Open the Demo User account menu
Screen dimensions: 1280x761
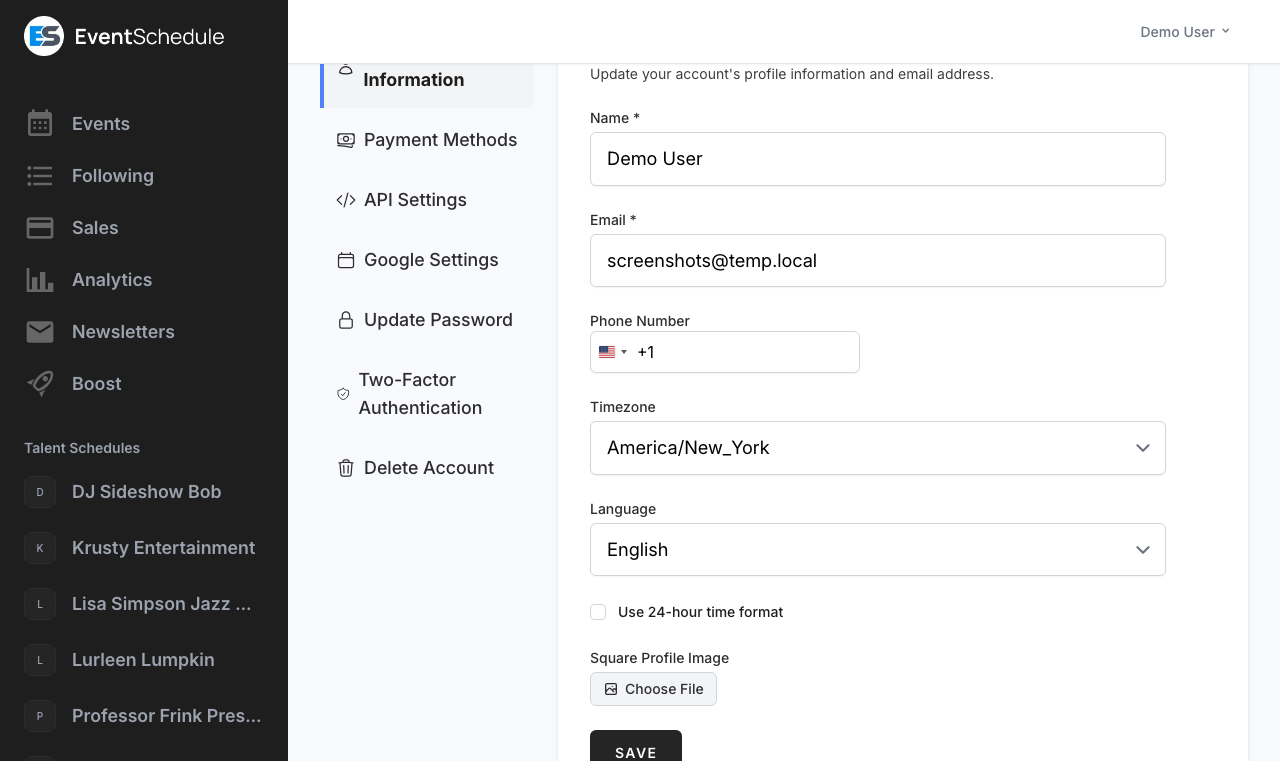(1184, 31)
